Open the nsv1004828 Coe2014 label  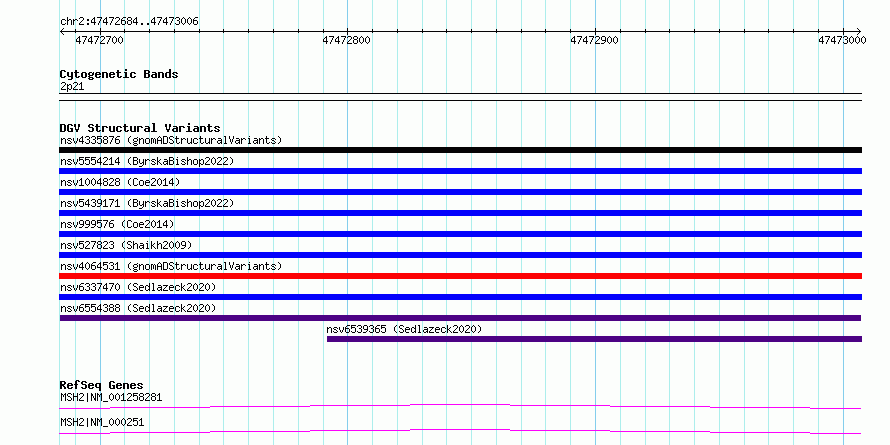coord(120,182)
